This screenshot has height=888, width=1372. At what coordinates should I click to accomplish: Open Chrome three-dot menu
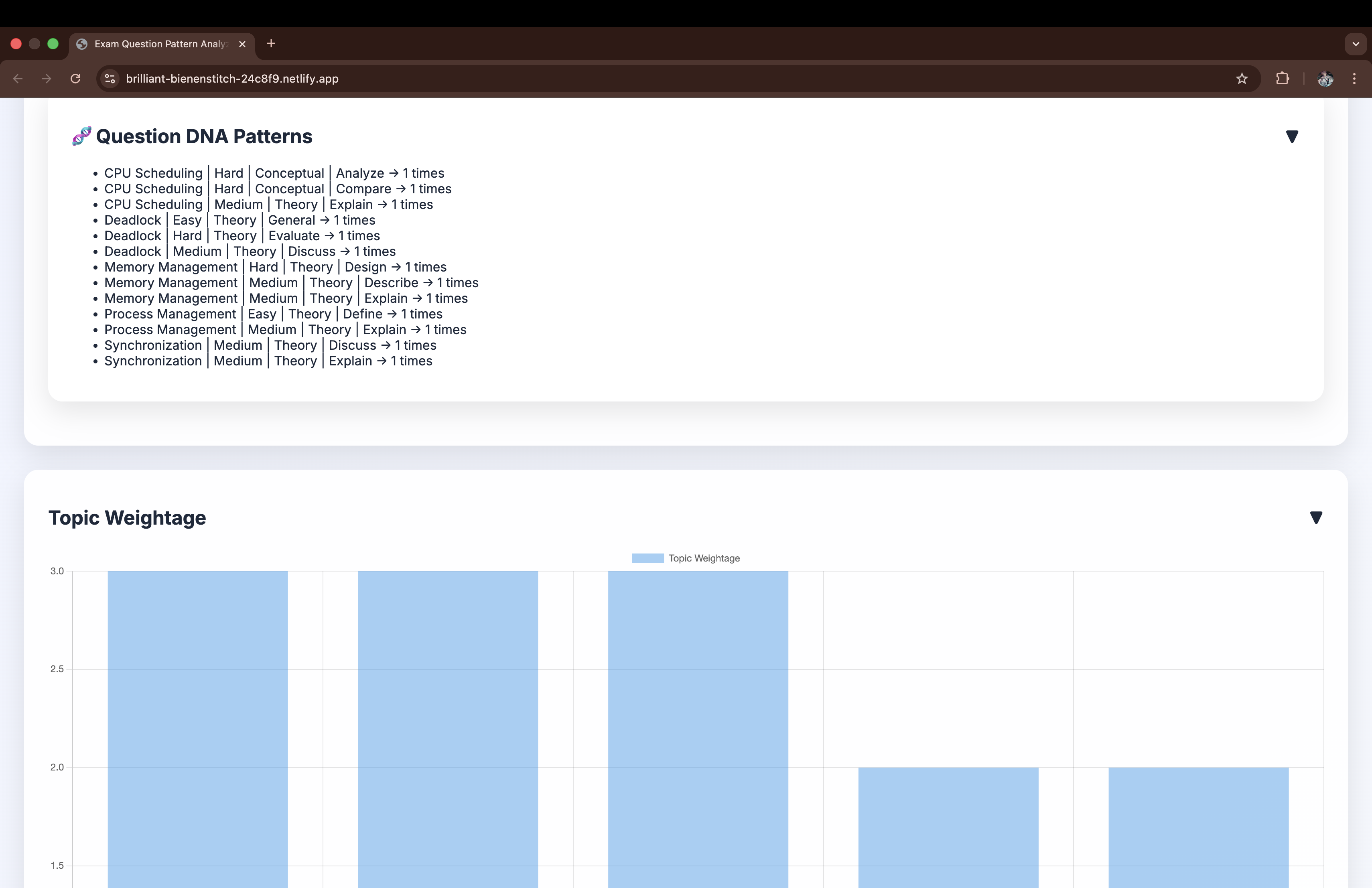pos(1354,78)
